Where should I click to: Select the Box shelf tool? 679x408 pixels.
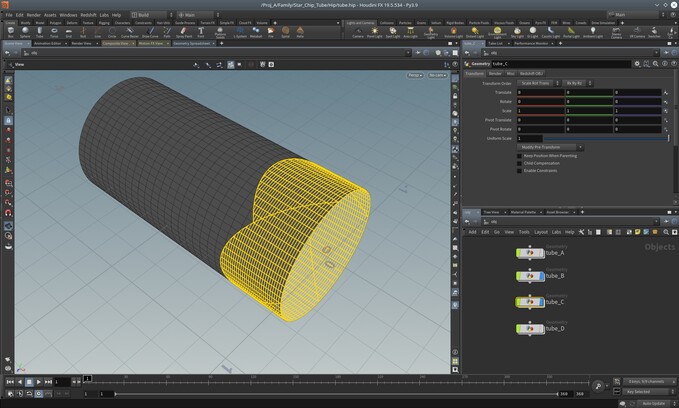coord(10,32)
